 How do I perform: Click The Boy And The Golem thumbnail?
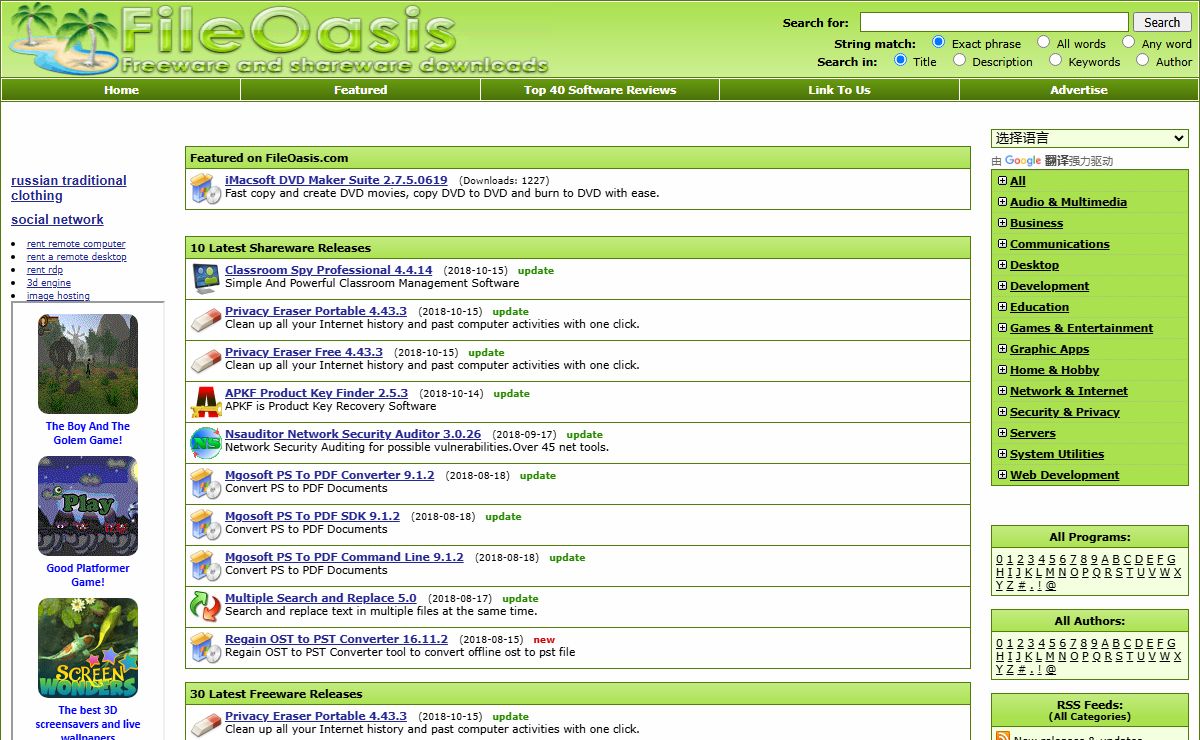coord(88,364)
